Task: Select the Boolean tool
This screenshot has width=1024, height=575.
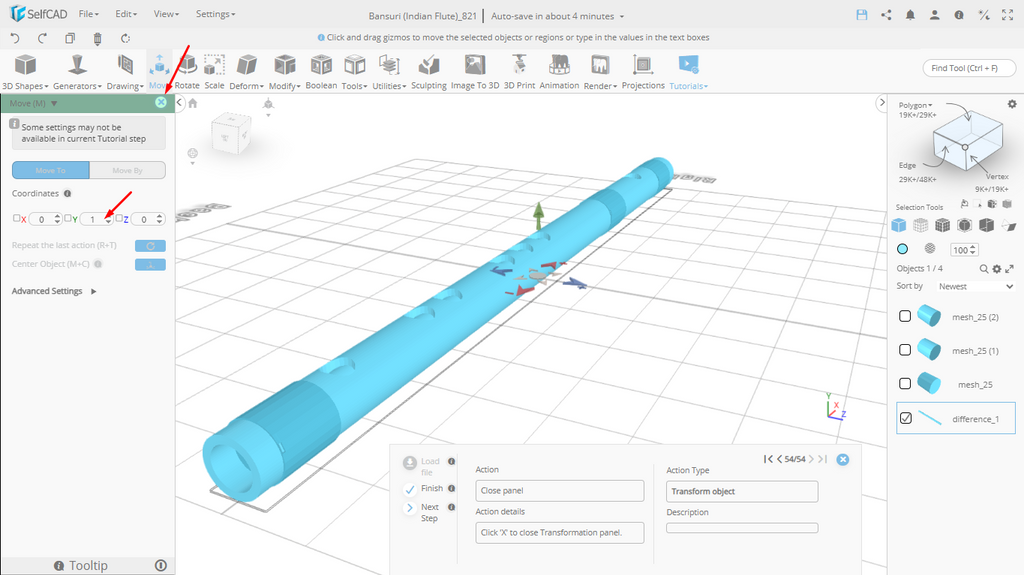Action: 321,71
